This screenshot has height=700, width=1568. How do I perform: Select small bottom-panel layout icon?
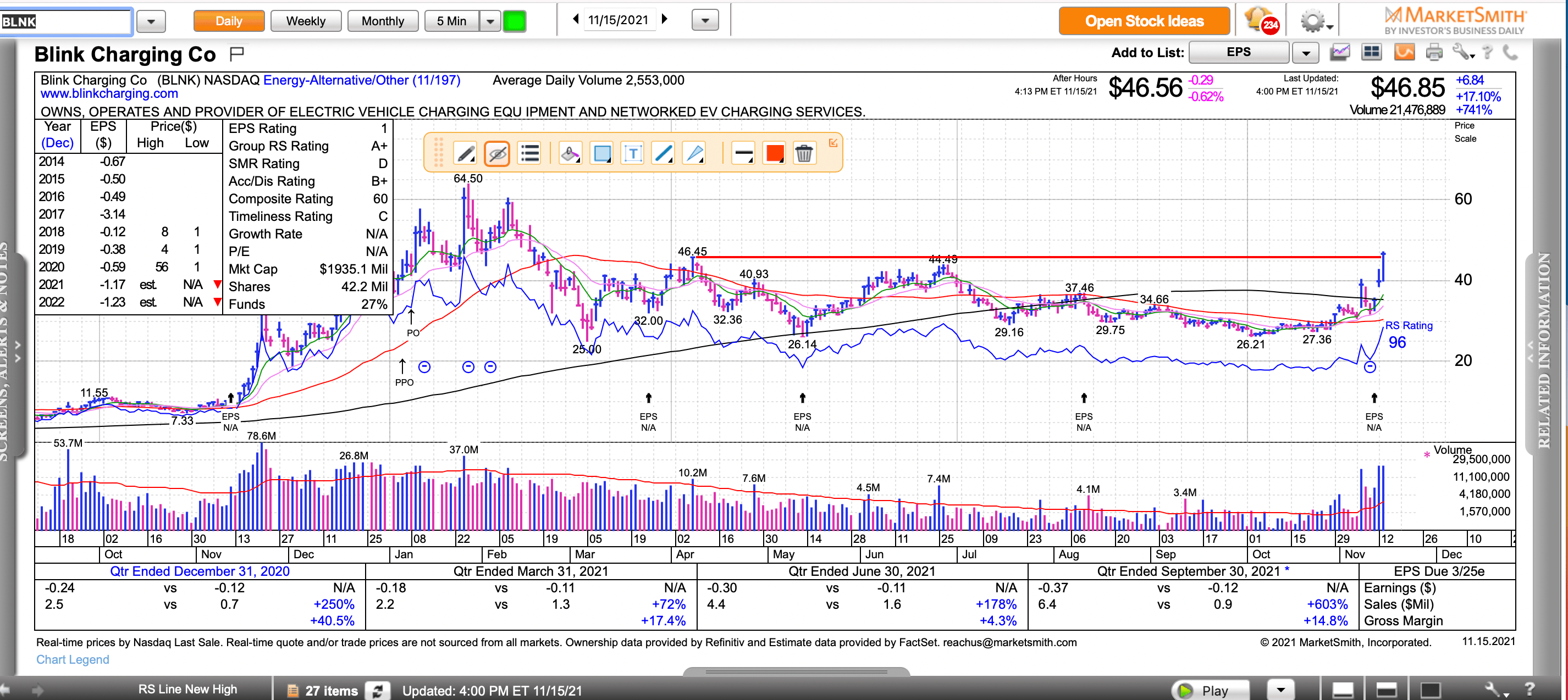coord(1343,690)
